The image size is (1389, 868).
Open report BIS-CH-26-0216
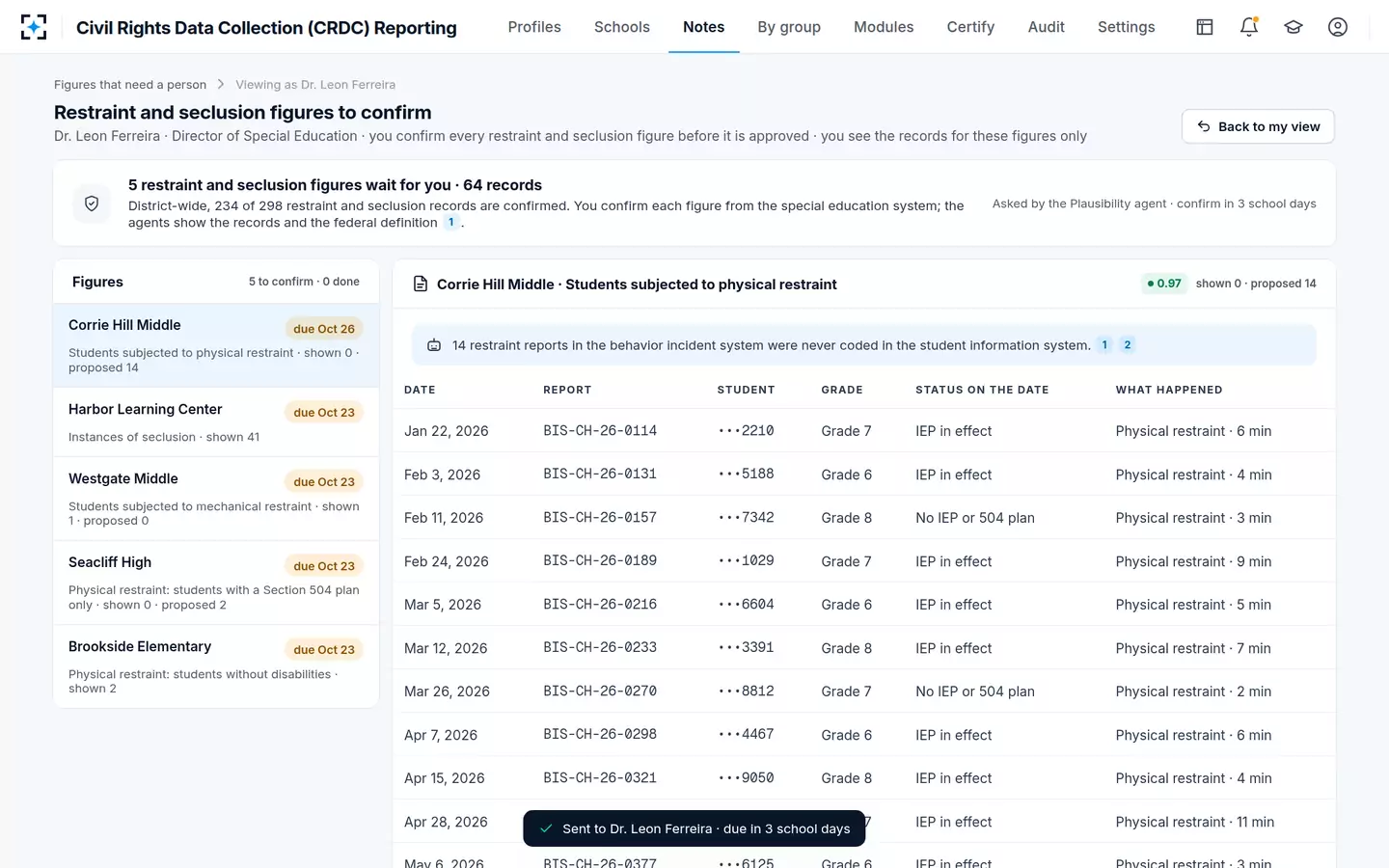(600, 605)
